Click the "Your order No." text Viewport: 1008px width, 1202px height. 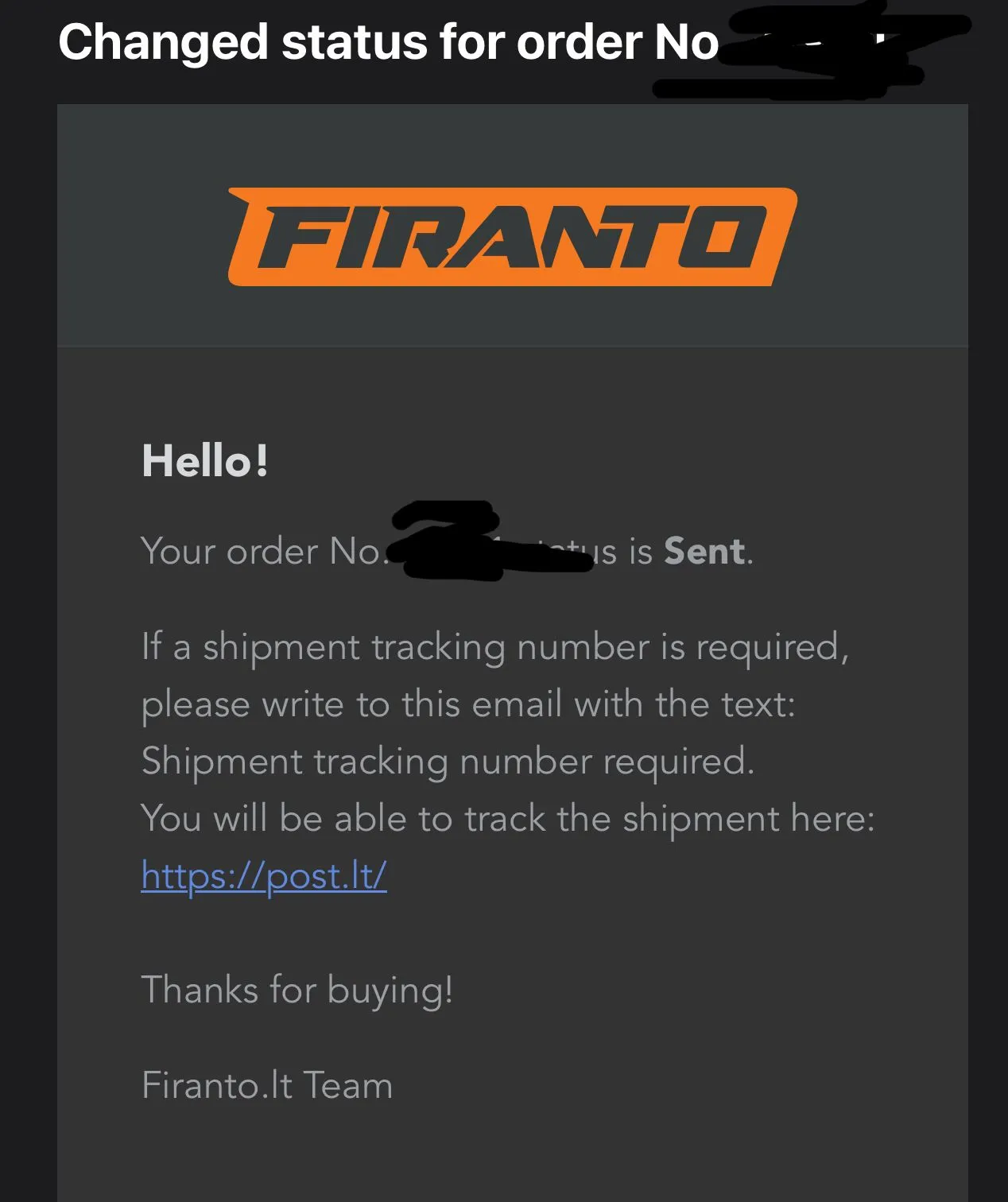click(262, 552)
